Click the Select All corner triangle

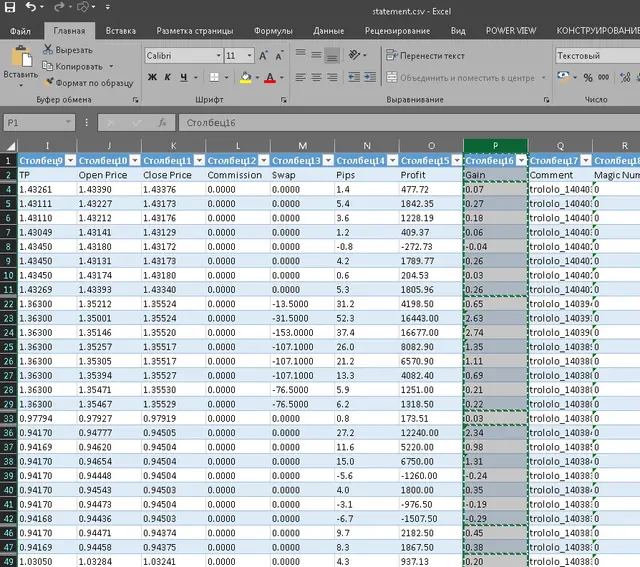coord(10,146)
